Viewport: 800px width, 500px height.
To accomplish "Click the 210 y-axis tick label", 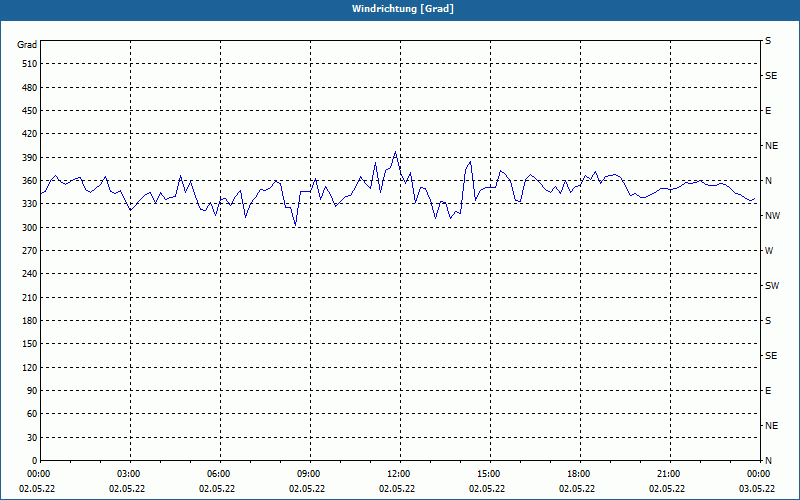I will coord(30,297).
